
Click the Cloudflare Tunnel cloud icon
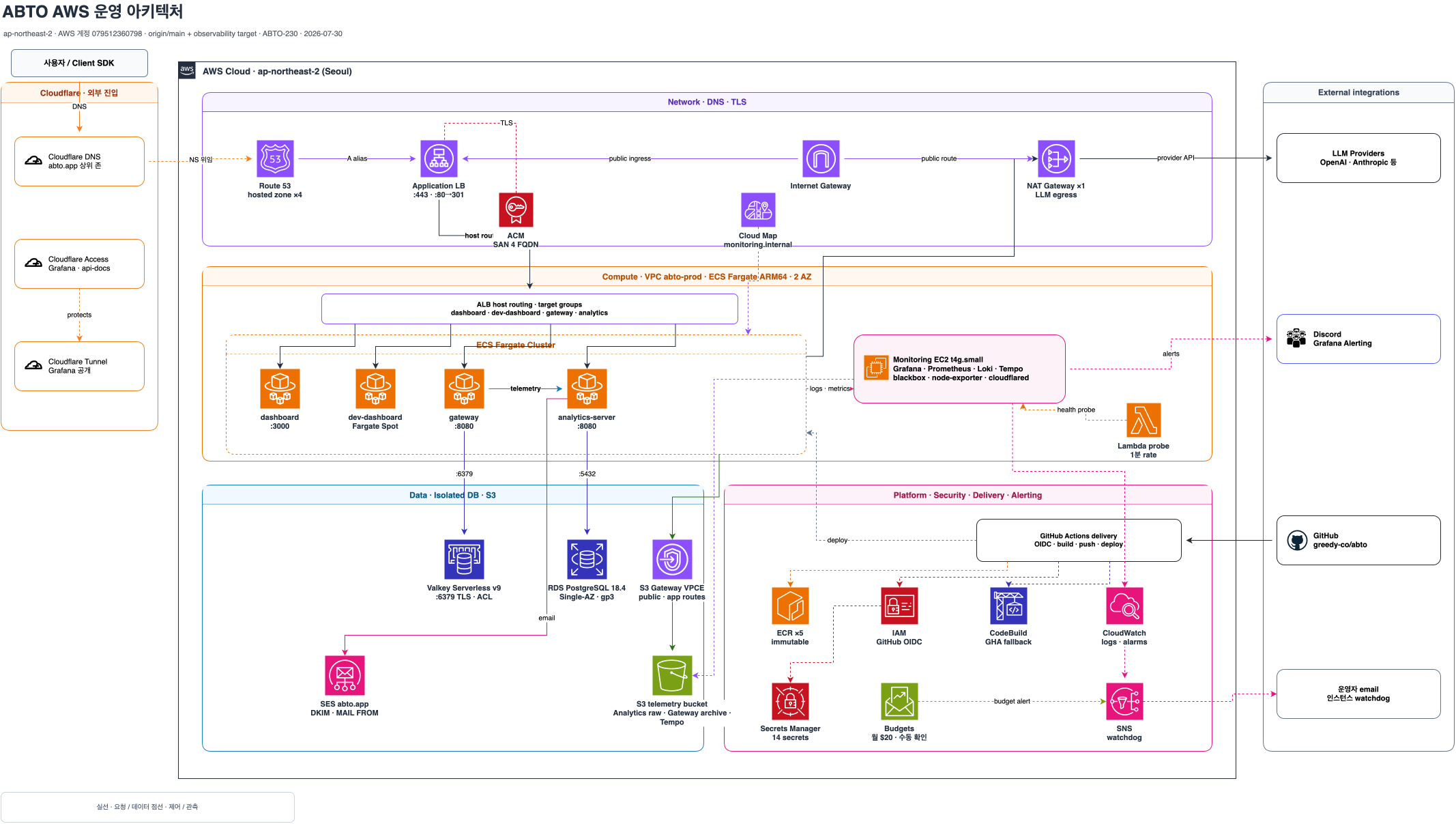tap(33, 366)
